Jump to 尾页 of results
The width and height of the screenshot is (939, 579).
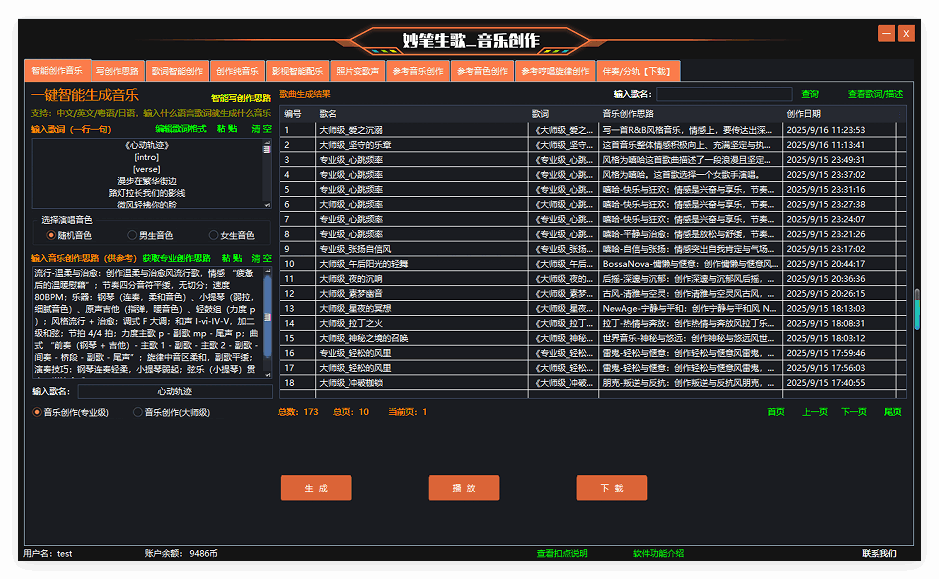click(892, 411)
